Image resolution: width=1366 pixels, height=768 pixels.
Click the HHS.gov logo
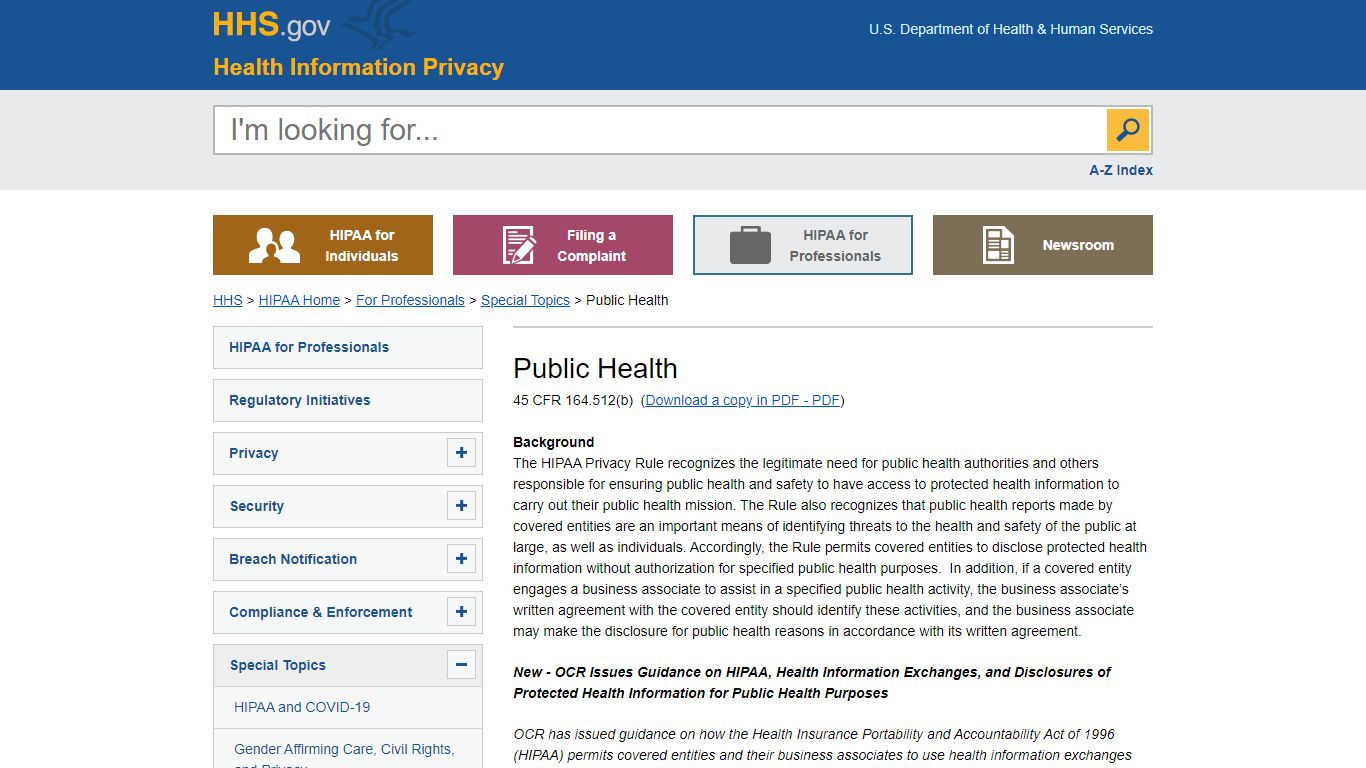271,25
